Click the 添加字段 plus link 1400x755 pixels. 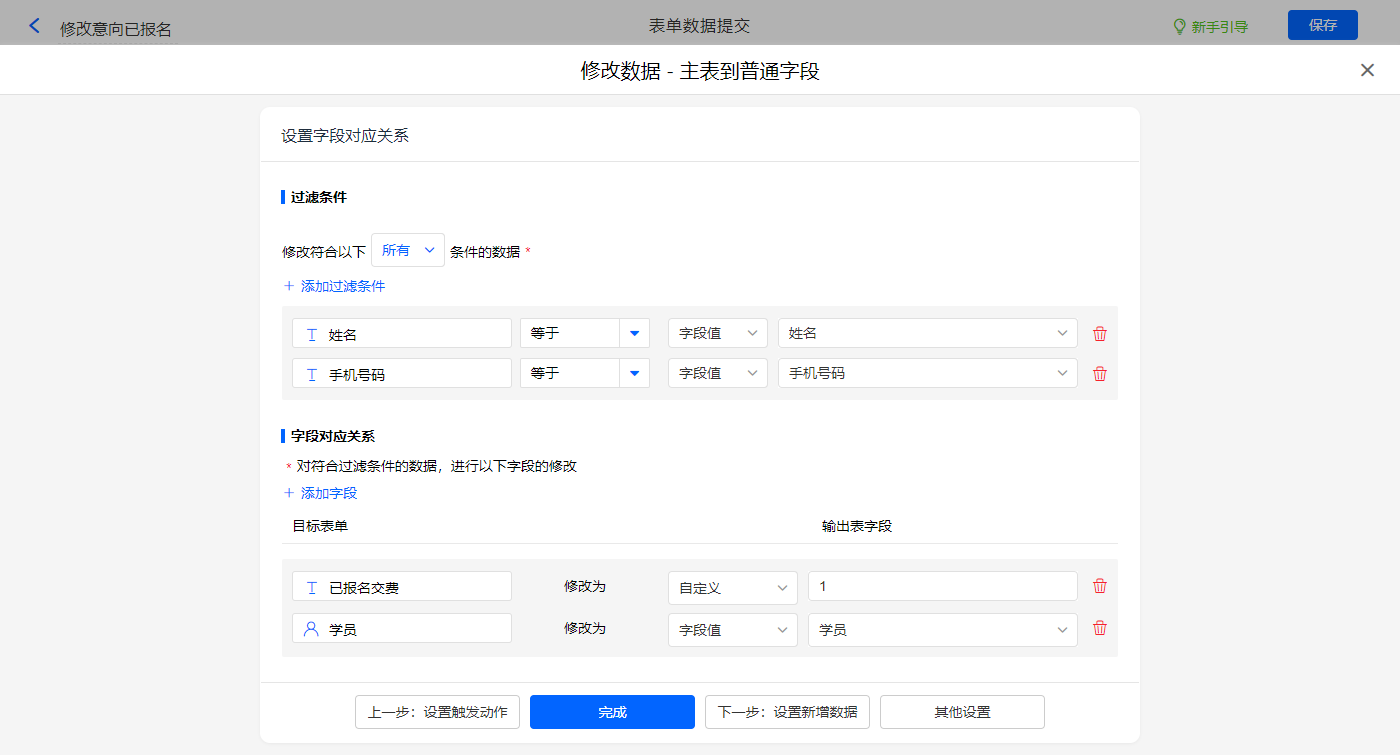[x=320, y=493]
